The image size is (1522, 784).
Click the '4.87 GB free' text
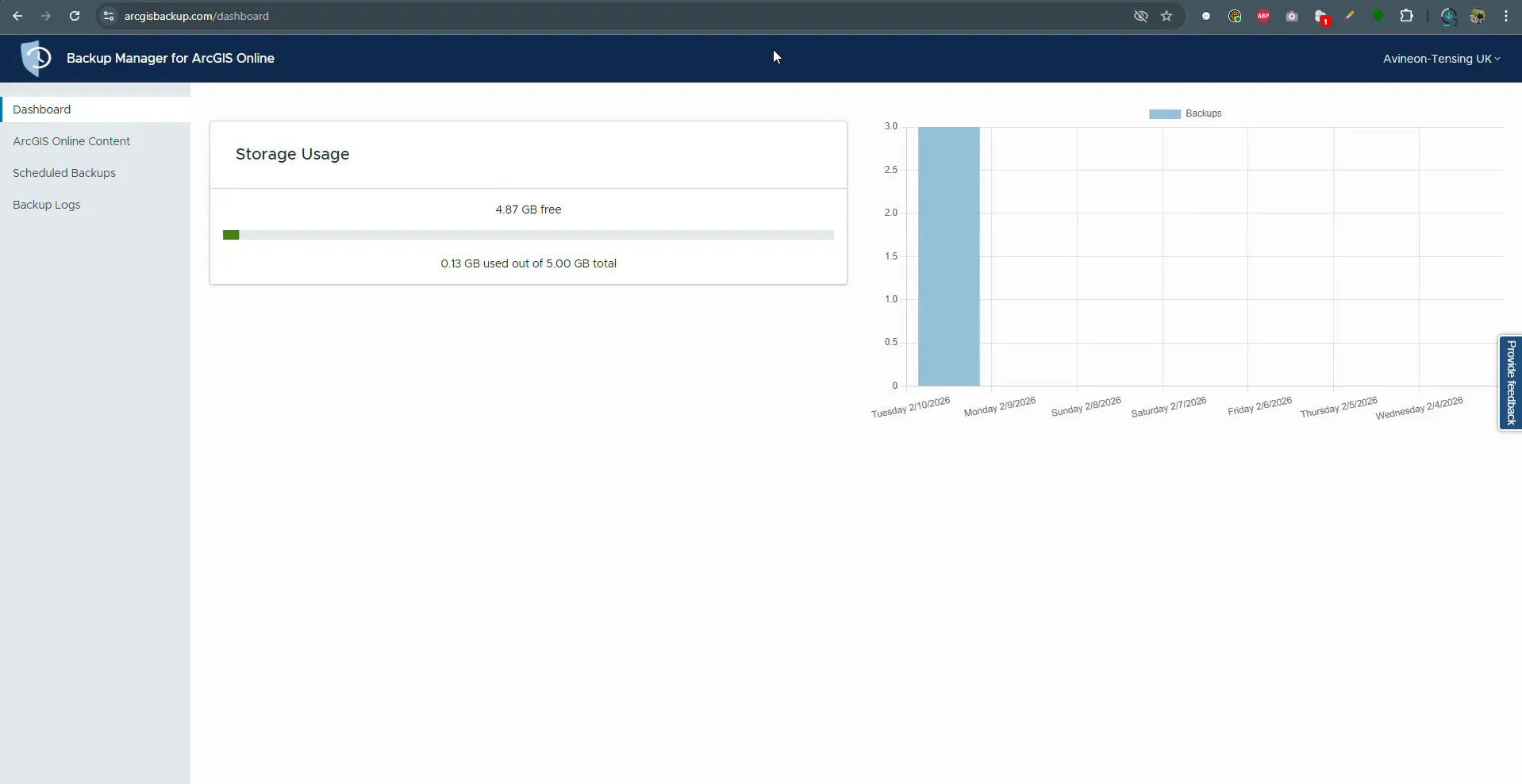click(528, 209)
